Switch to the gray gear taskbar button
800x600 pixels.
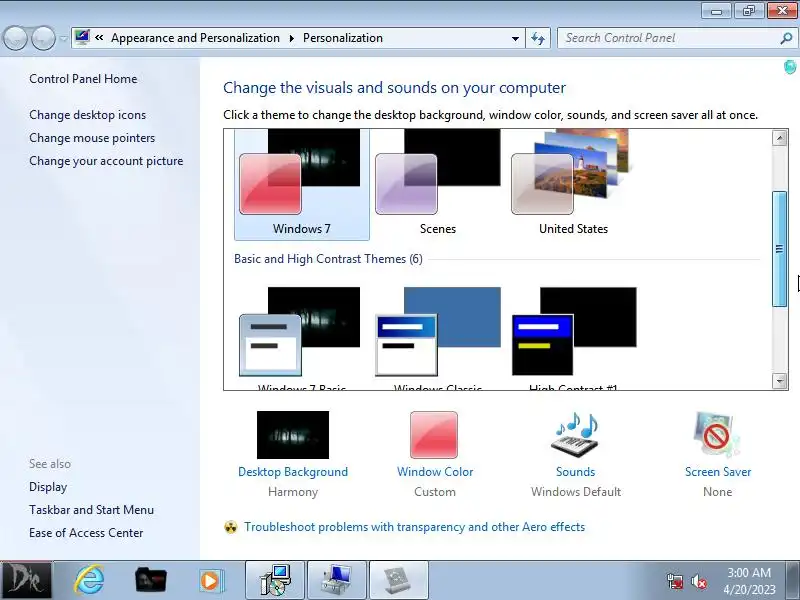398,580
